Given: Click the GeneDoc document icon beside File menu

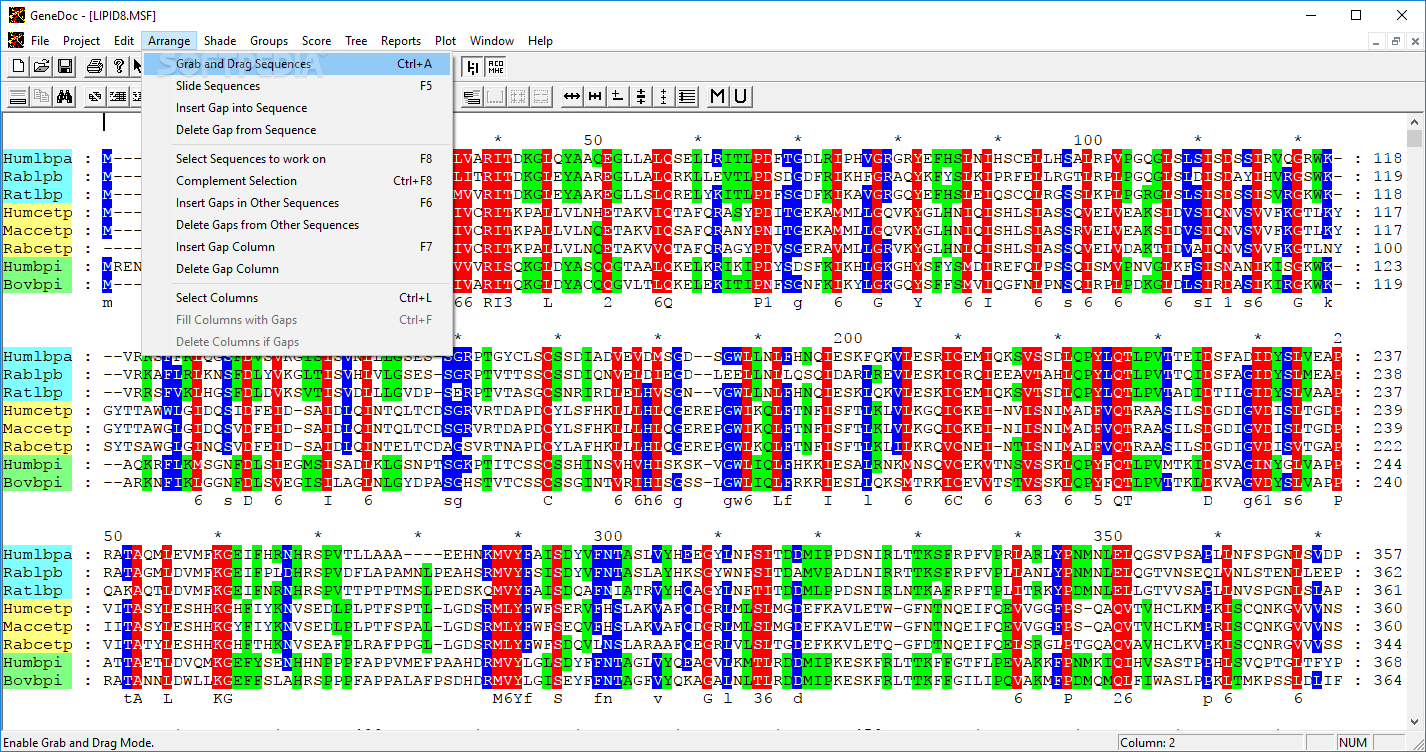Looking at the screenshot, I should [x=15, y=40].
